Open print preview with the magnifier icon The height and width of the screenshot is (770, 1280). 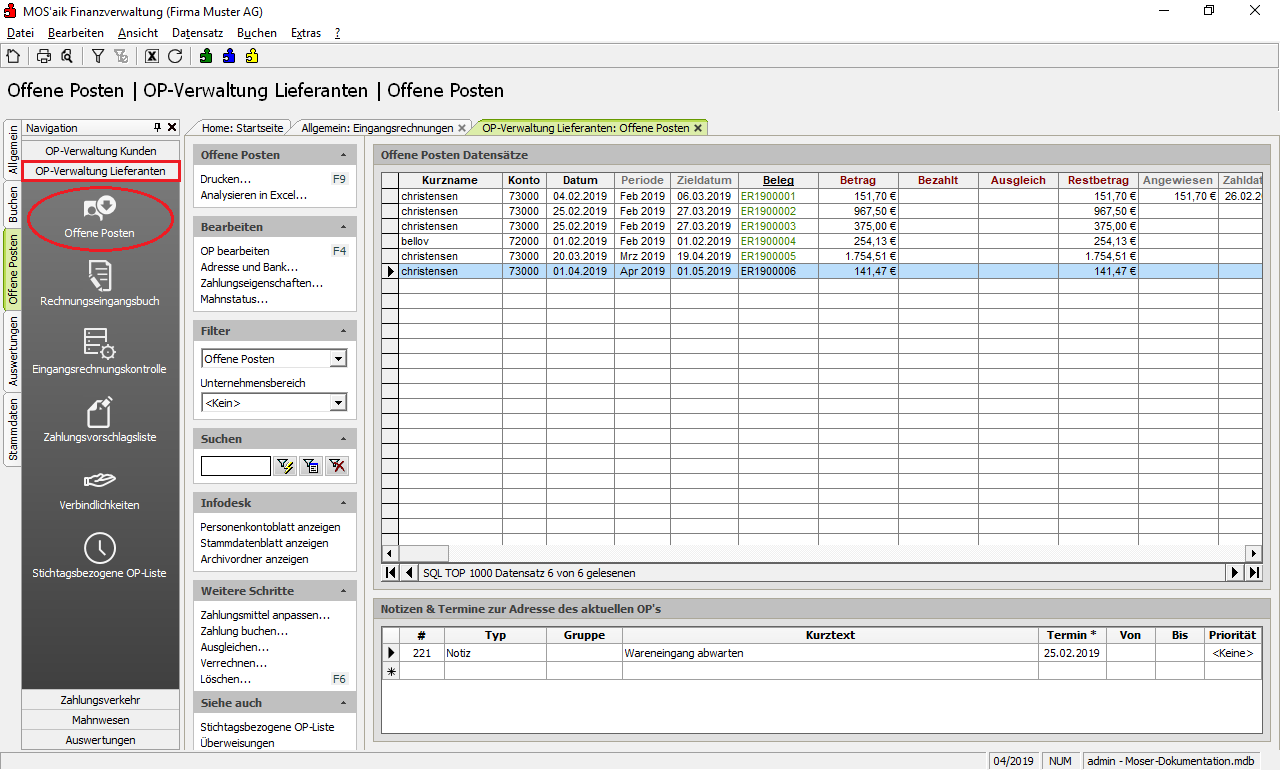(x=66, y=56)
